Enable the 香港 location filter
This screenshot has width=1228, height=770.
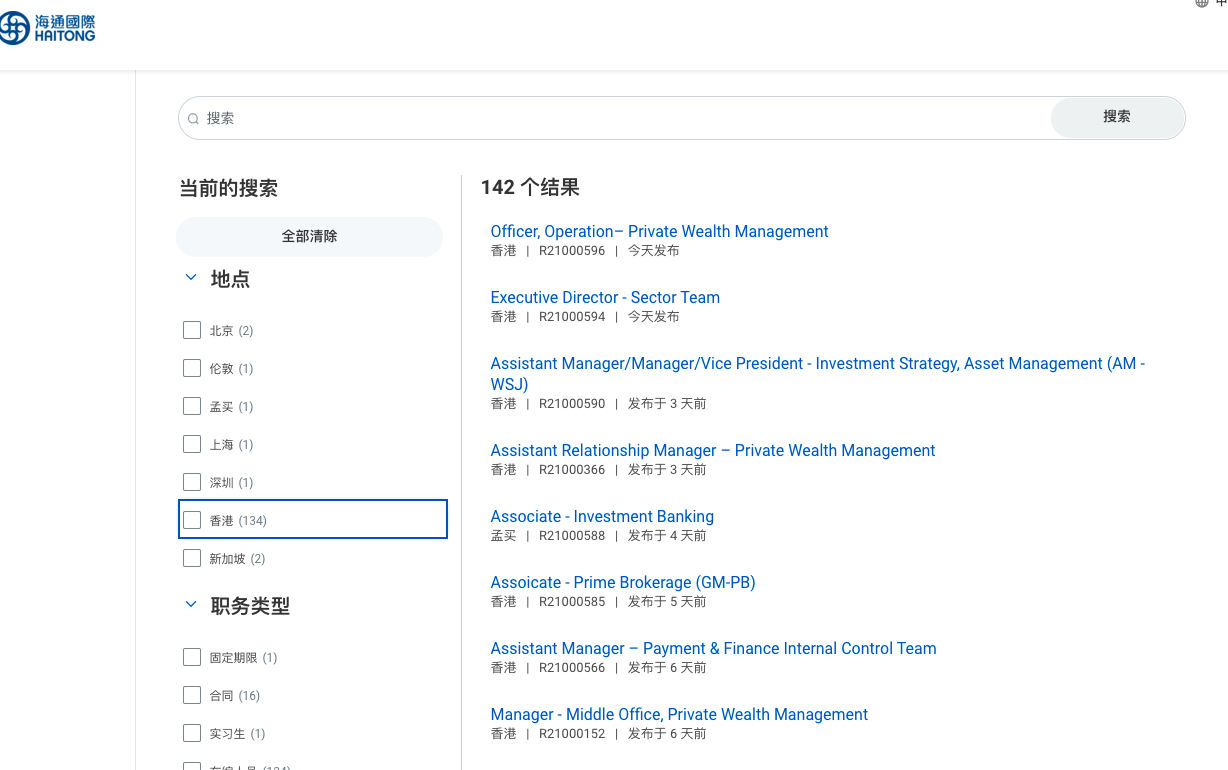tap(192, 520)
